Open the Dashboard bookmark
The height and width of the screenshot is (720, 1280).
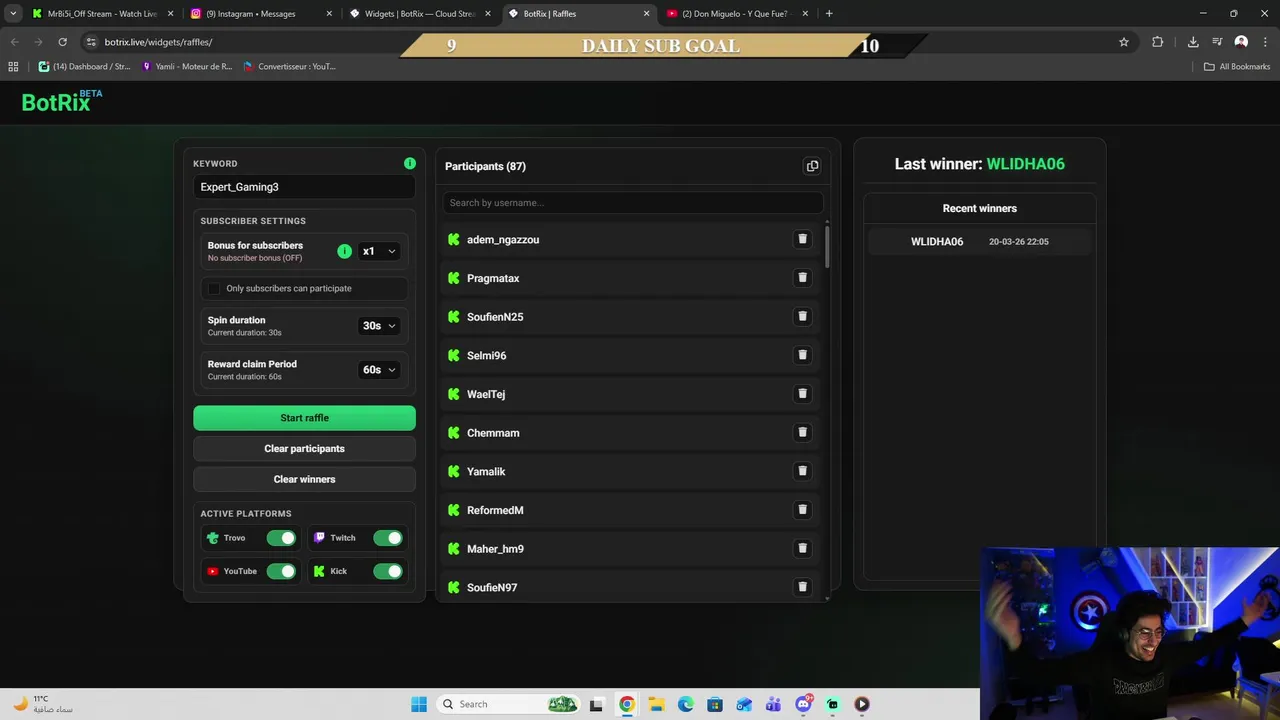[85, 66]
